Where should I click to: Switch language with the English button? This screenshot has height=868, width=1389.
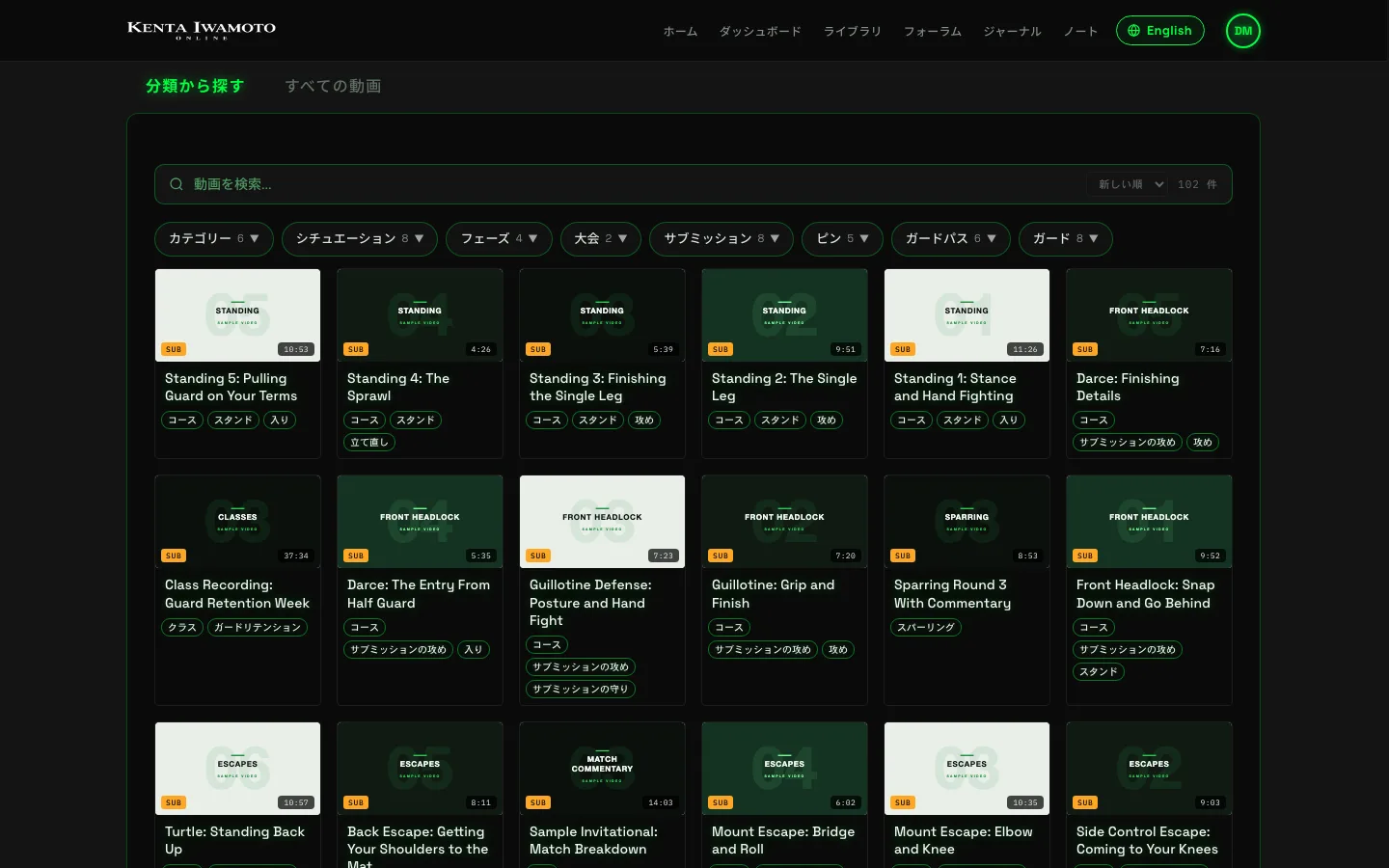[x=1160, y=31]
